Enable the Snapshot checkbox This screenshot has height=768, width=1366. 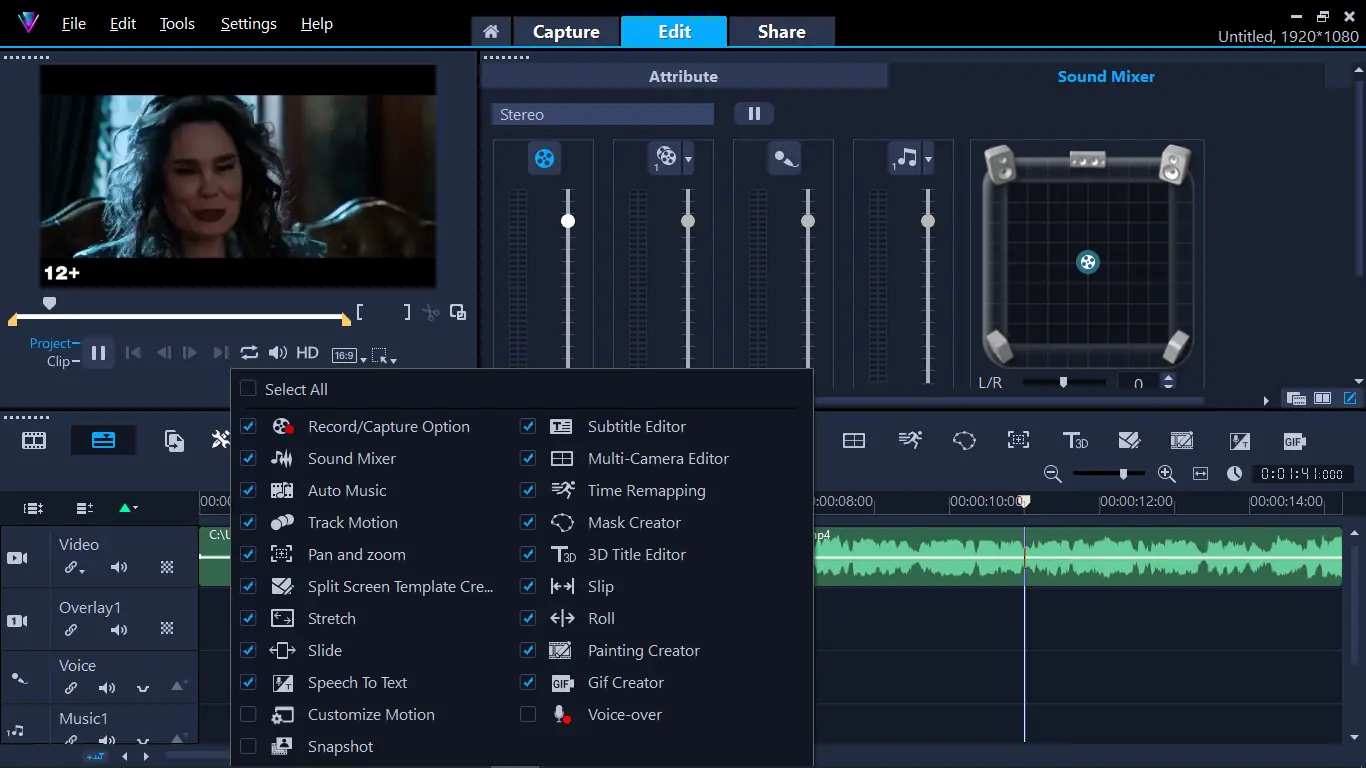(x=248, y=746)
